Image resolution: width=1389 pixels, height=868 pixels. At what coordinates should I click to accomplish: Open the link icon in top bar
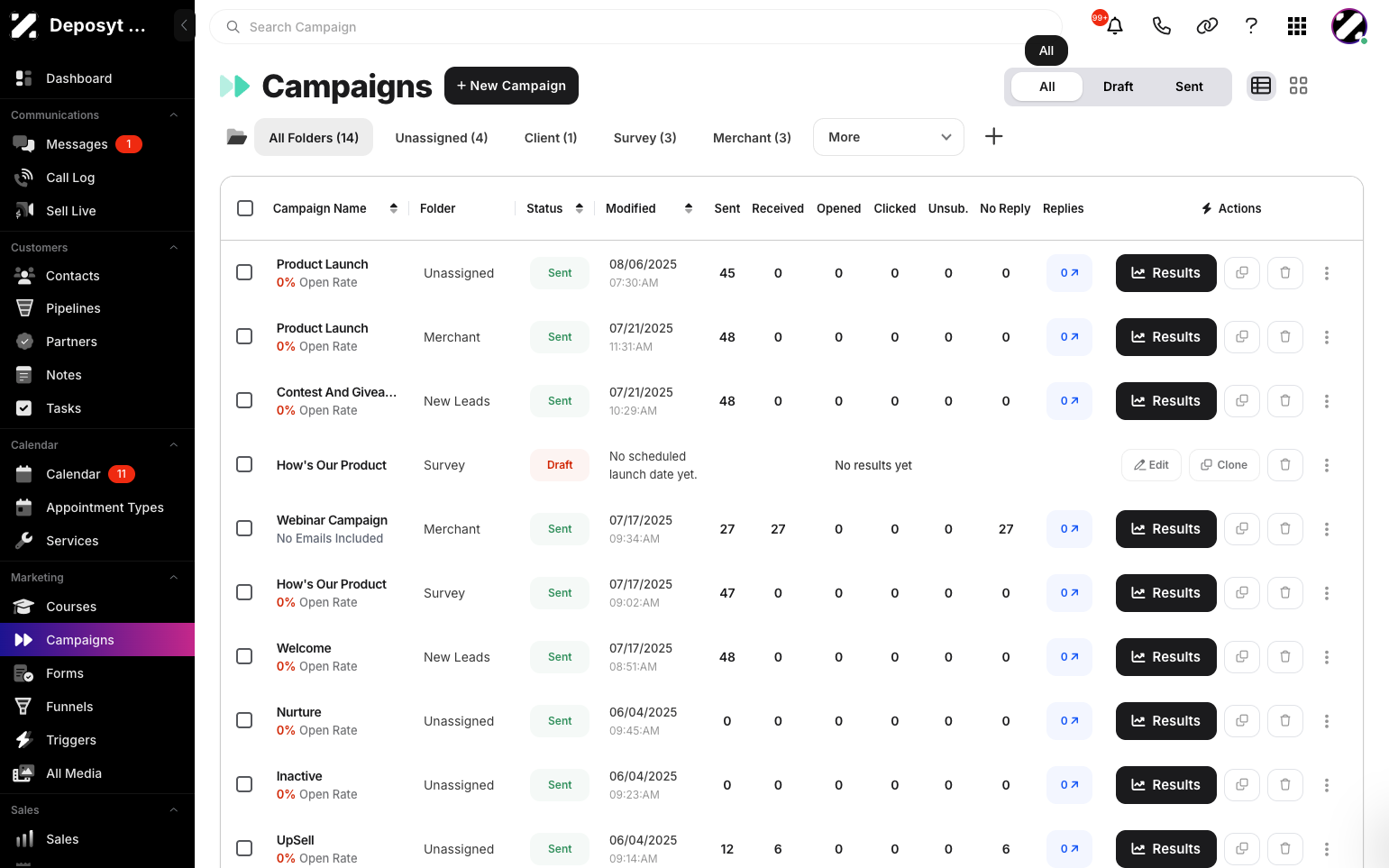(x=1207, y=26)
